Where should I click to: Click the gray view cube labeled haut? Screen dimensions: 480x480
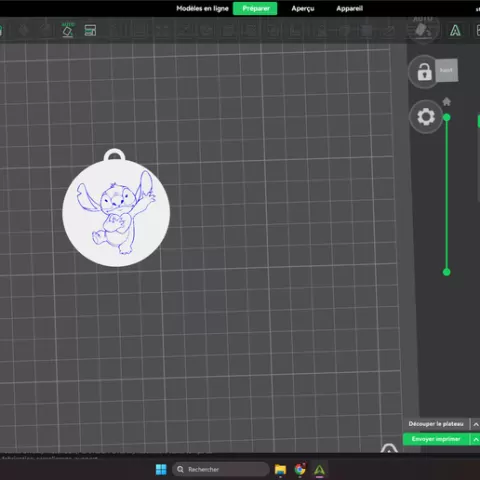pos(446,70)
